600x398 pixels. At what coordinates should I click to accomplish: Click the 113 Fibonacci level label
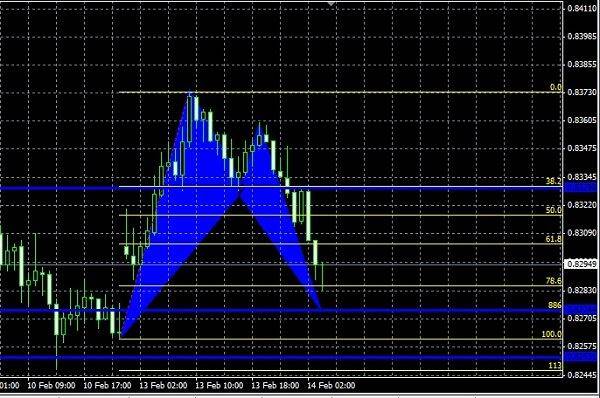[x=554, y=365]
